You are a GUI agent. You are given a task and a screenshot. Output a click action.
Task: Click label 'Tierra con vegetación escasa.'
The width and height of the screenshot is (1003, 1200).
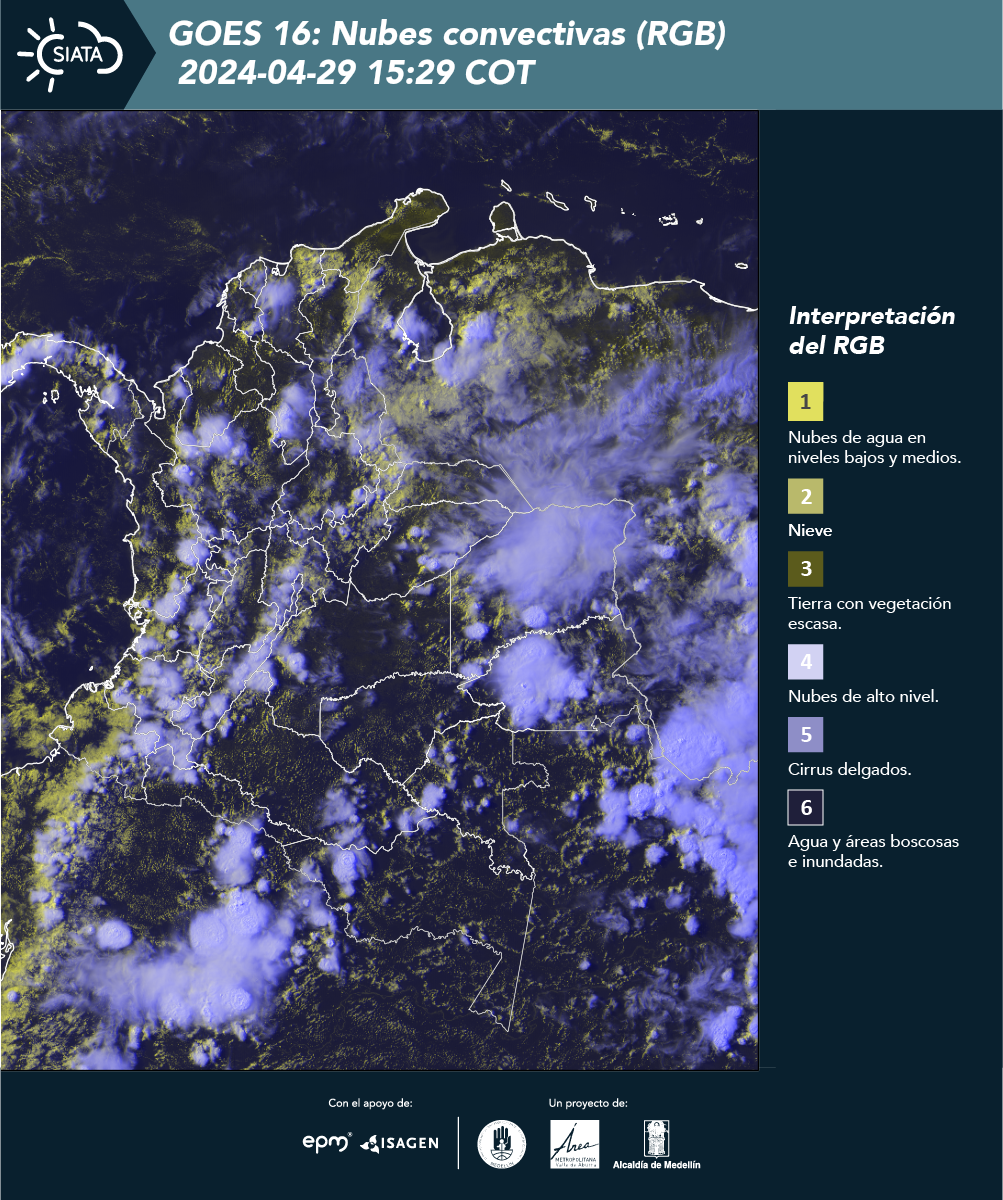pyautogui.click(x=869, y=613)
